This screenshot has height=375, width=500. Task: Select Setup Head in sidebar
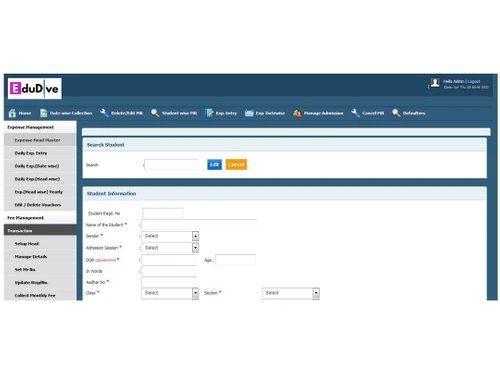pos(40,244)
